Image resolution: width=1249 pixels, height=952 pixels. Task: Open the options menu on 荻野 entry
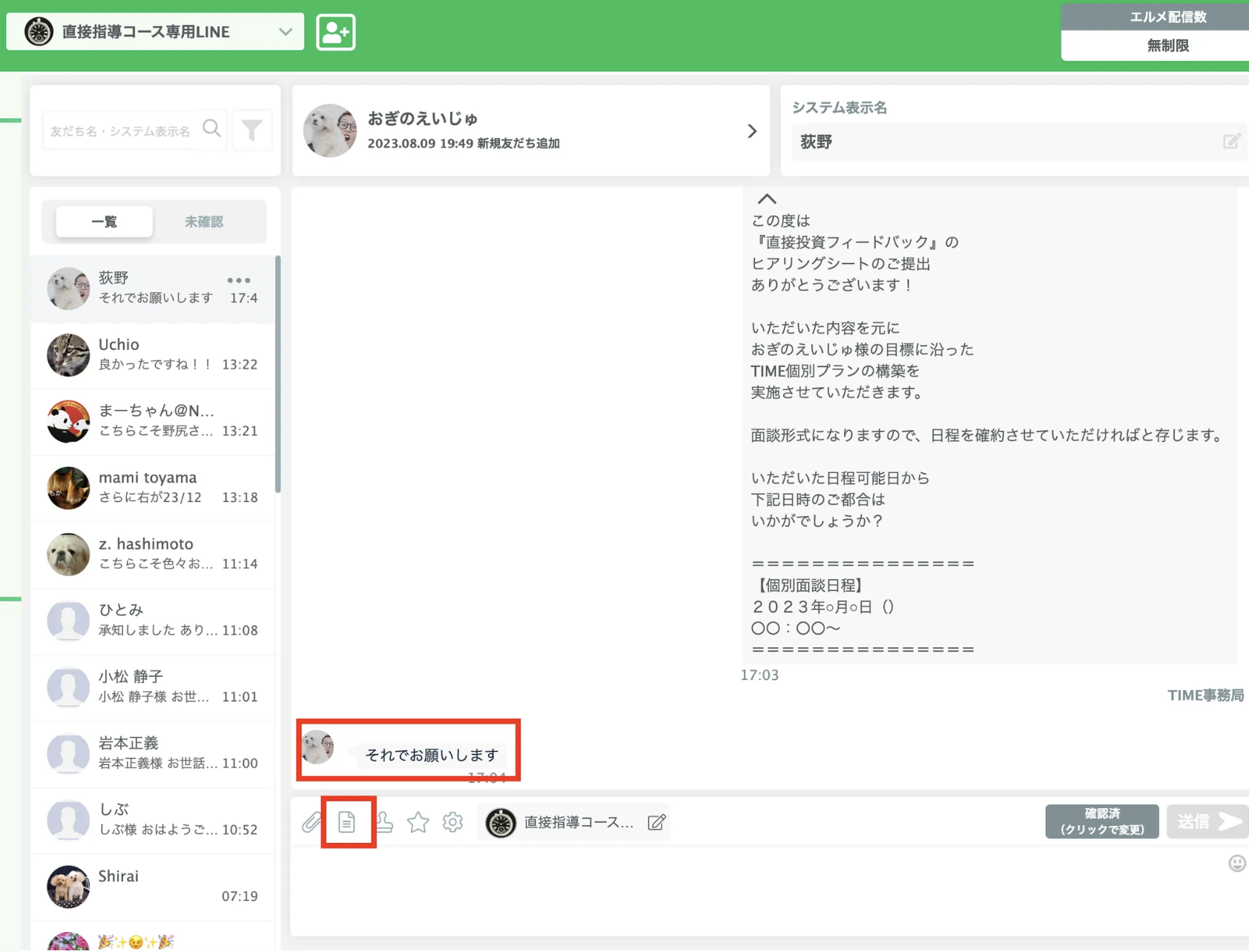click(239, 280)
